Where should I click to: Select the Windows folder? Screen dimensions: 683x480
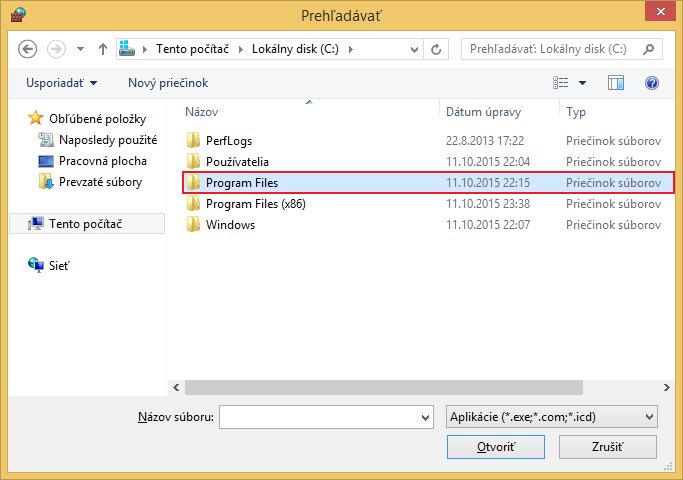tap(428, 224)
